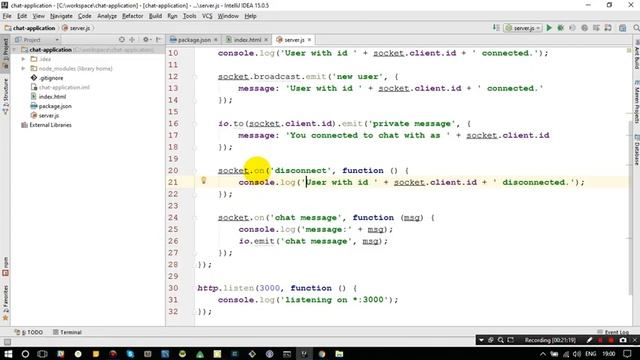Click the recorder camera snapshot icon
The width and height of the screenshot is (640, 360).
pyautogui.click(x=623, y=340)
